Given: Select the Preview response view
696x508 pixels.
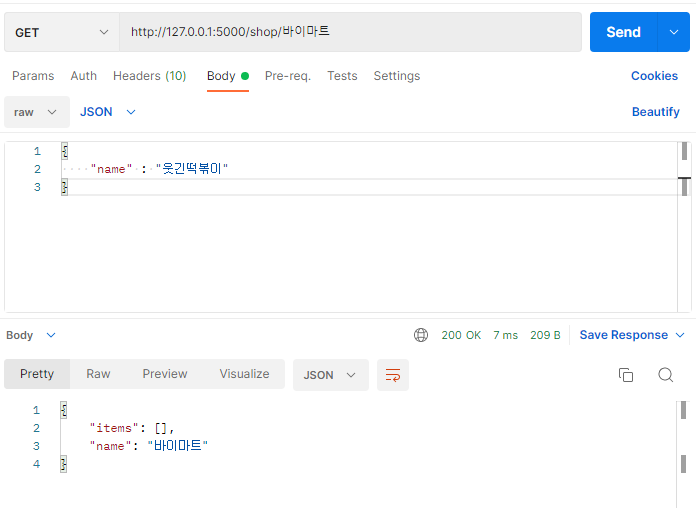Looking at the screenshot, I should click(x=165, y=374).
